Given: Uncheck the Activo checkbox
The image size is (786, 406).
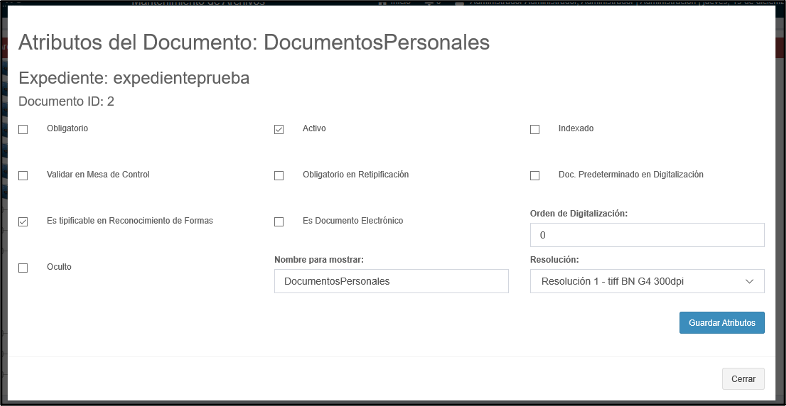Looking at the screenshot, I should (279, 130).
